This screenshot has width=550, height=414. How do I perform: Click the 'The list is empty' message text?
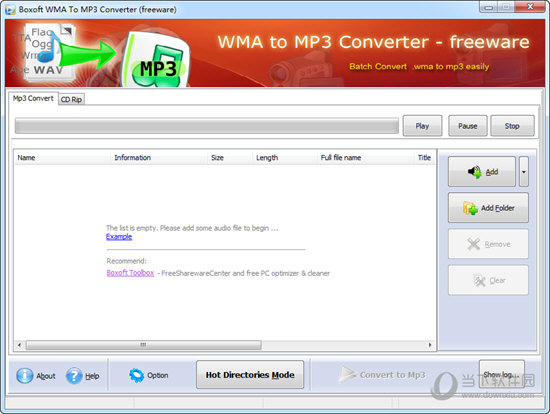[x=192, y=228]
